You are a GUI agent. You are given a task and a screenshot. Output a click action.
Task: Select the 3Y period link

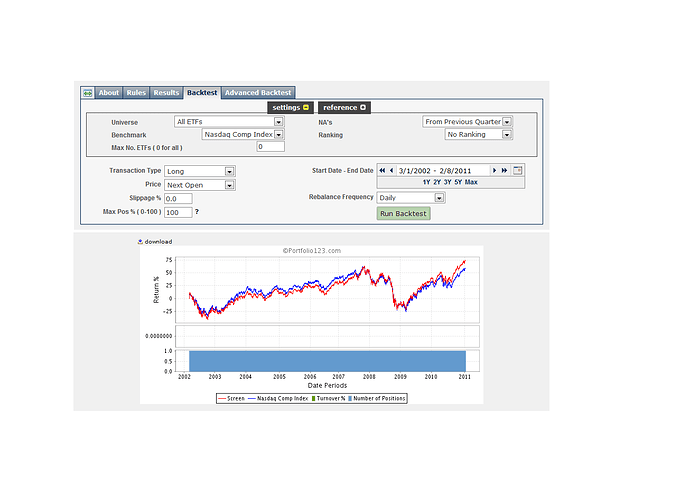point(448,182)
